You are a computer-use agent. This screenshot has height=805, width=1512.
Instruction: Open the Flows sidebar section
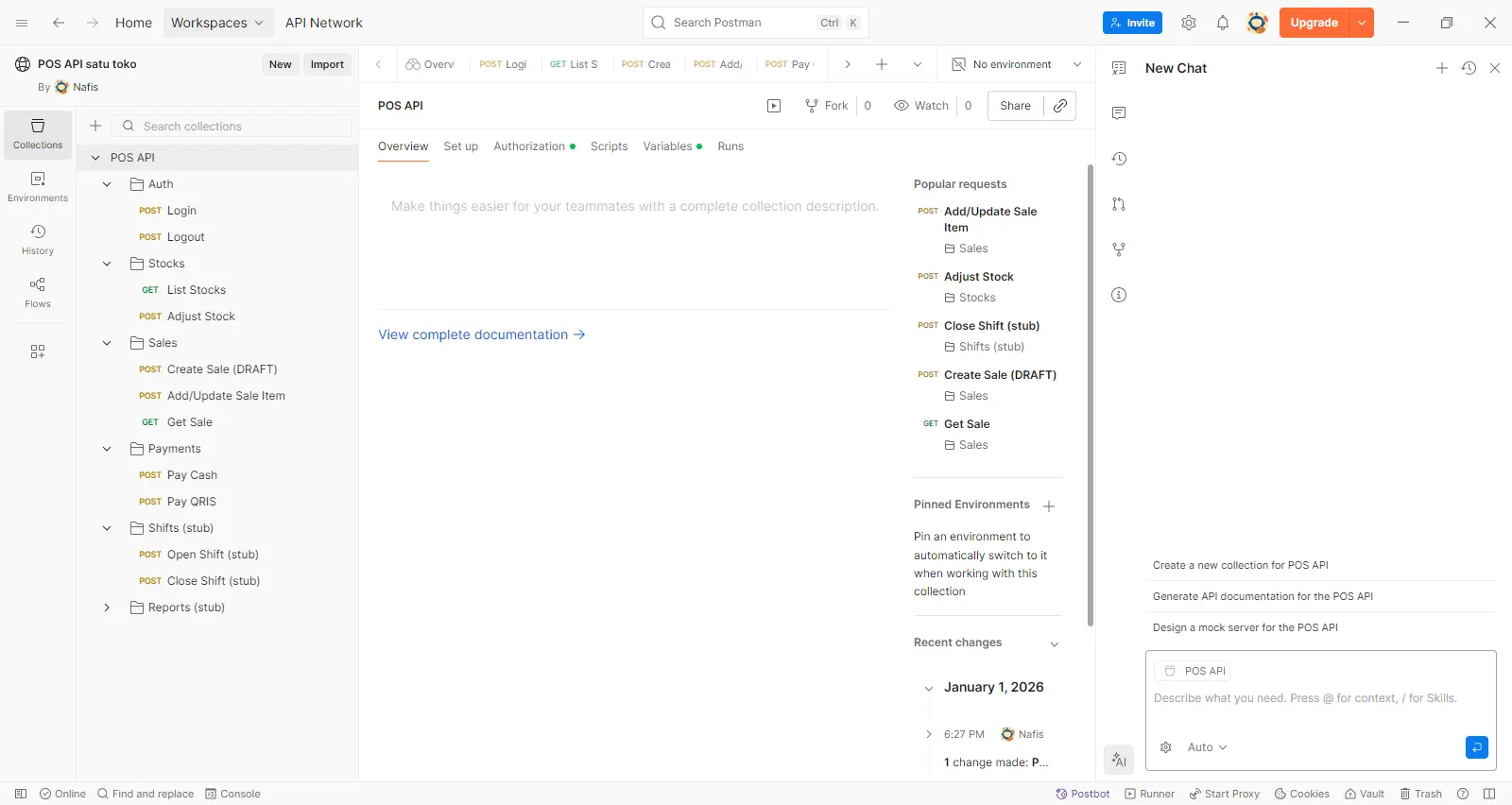pos(38,293)
